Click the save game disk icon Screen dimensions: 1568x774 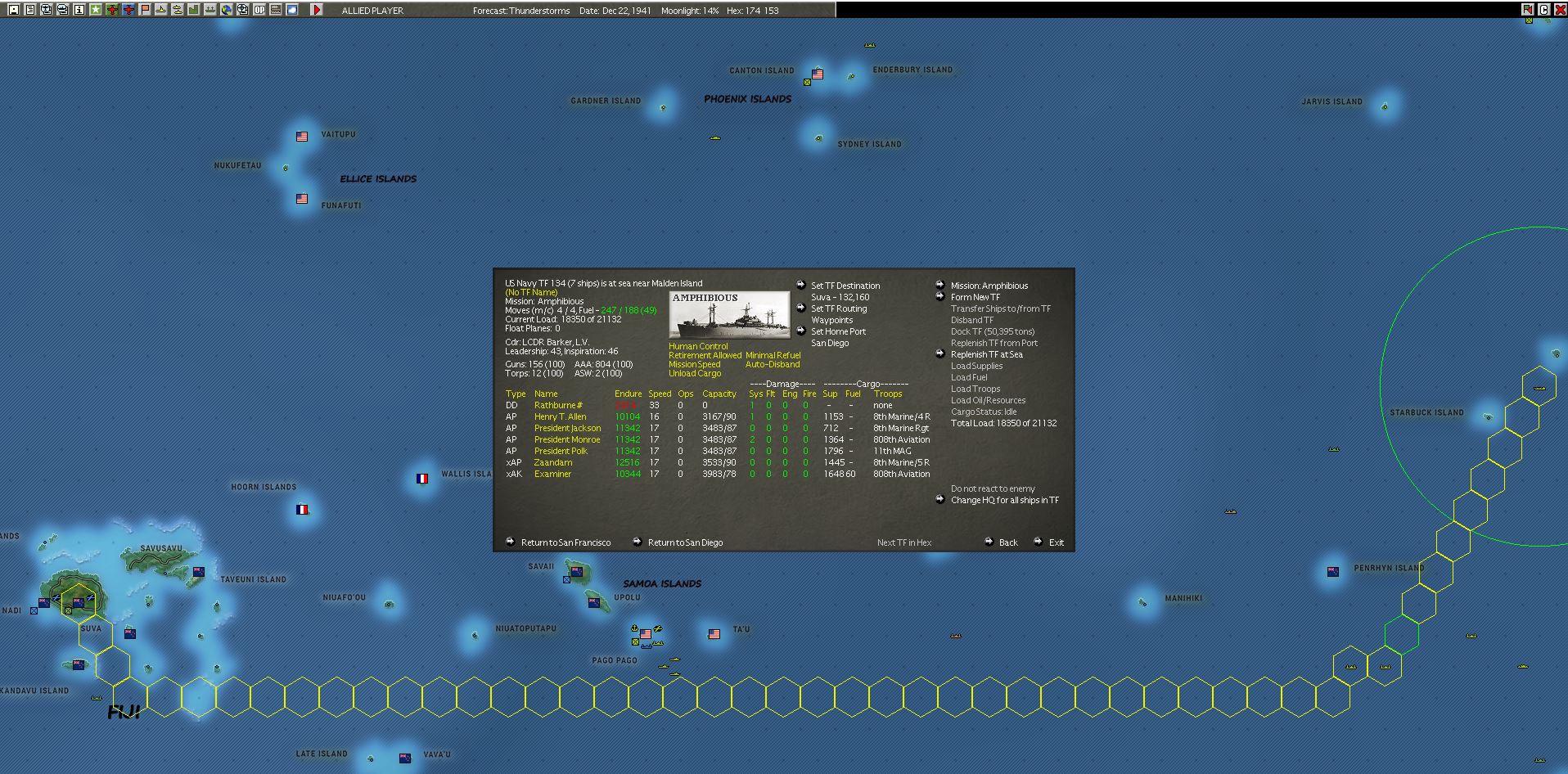tap(14, 10)
